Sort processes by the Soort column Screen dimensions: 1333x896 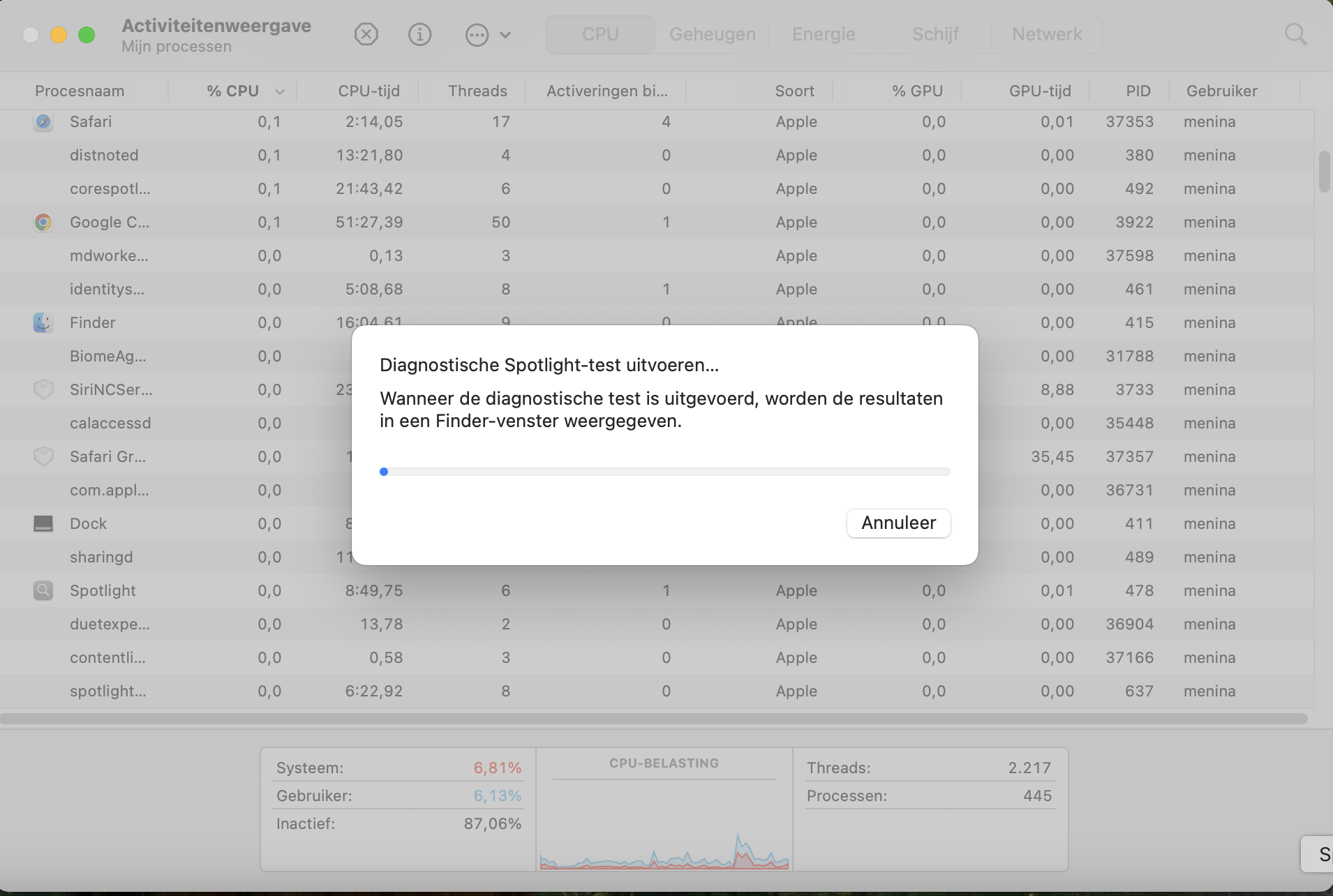point(794,90)
